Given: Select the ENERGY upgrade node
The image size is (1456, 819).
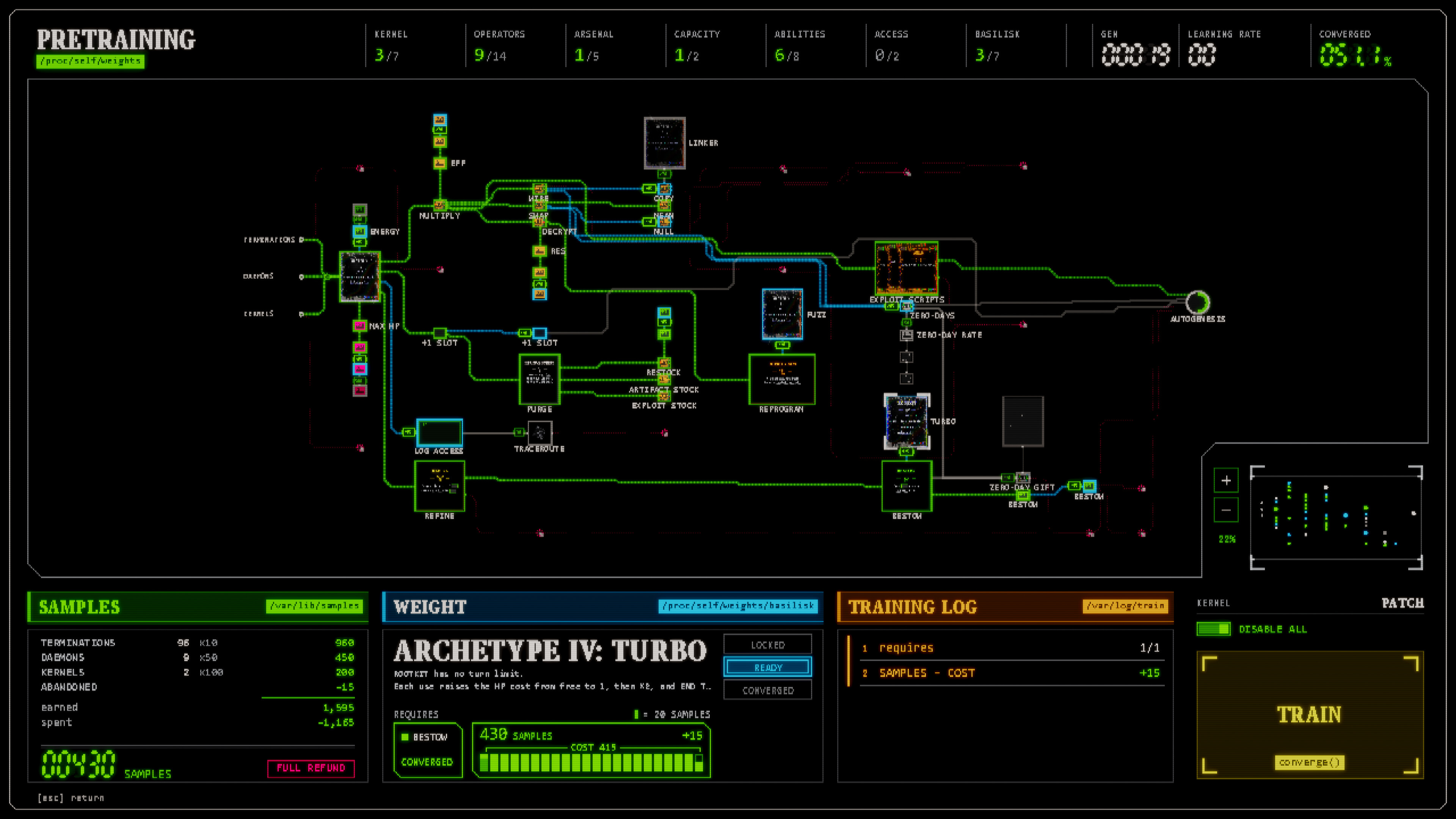Looking at the screenshot, I should click(360, 231).
